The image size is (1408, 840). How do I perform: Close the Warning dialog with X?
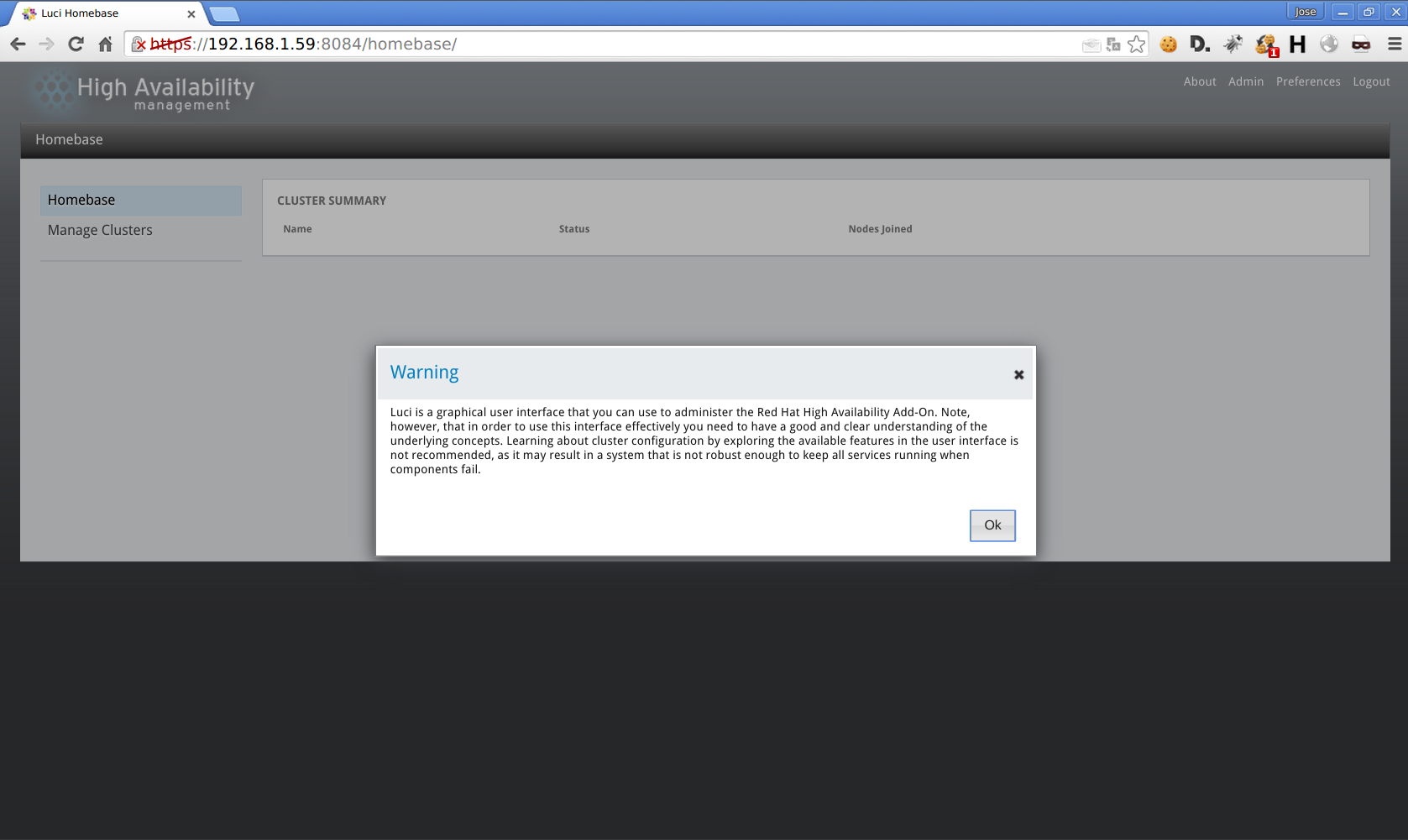[1018, 375]
